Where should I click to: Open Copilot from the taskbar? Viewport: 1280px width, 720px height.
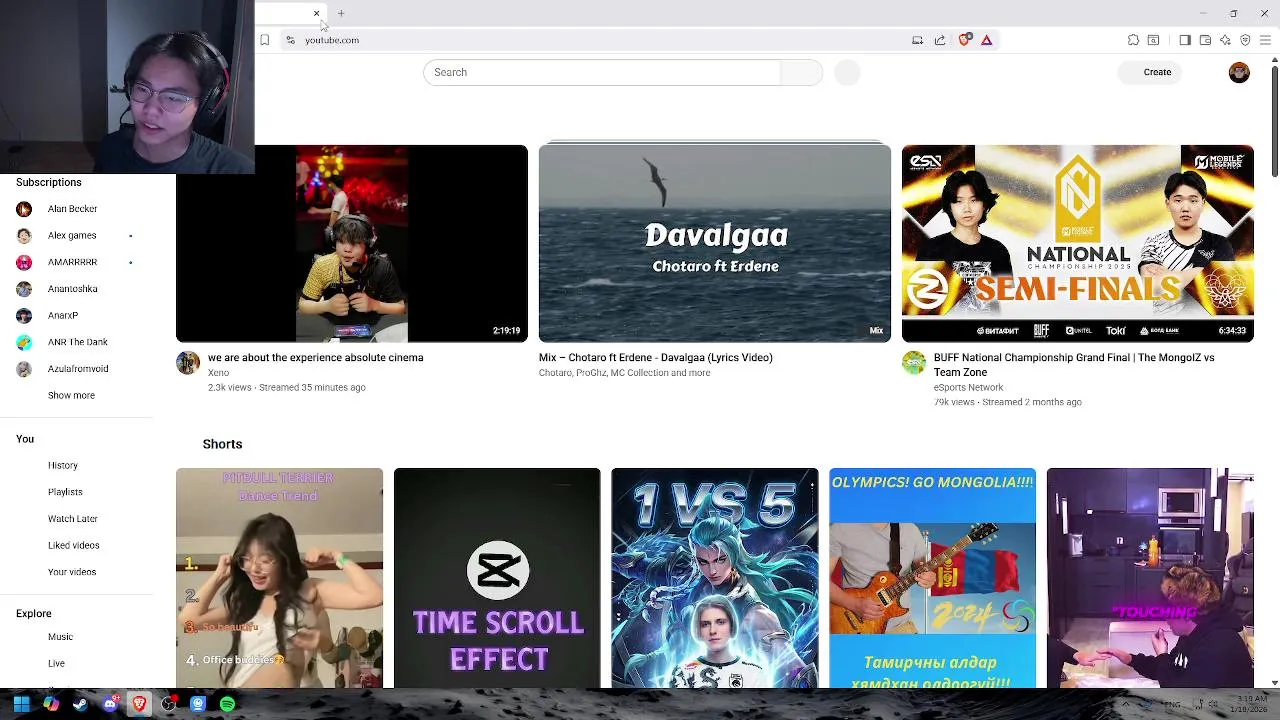51,704
